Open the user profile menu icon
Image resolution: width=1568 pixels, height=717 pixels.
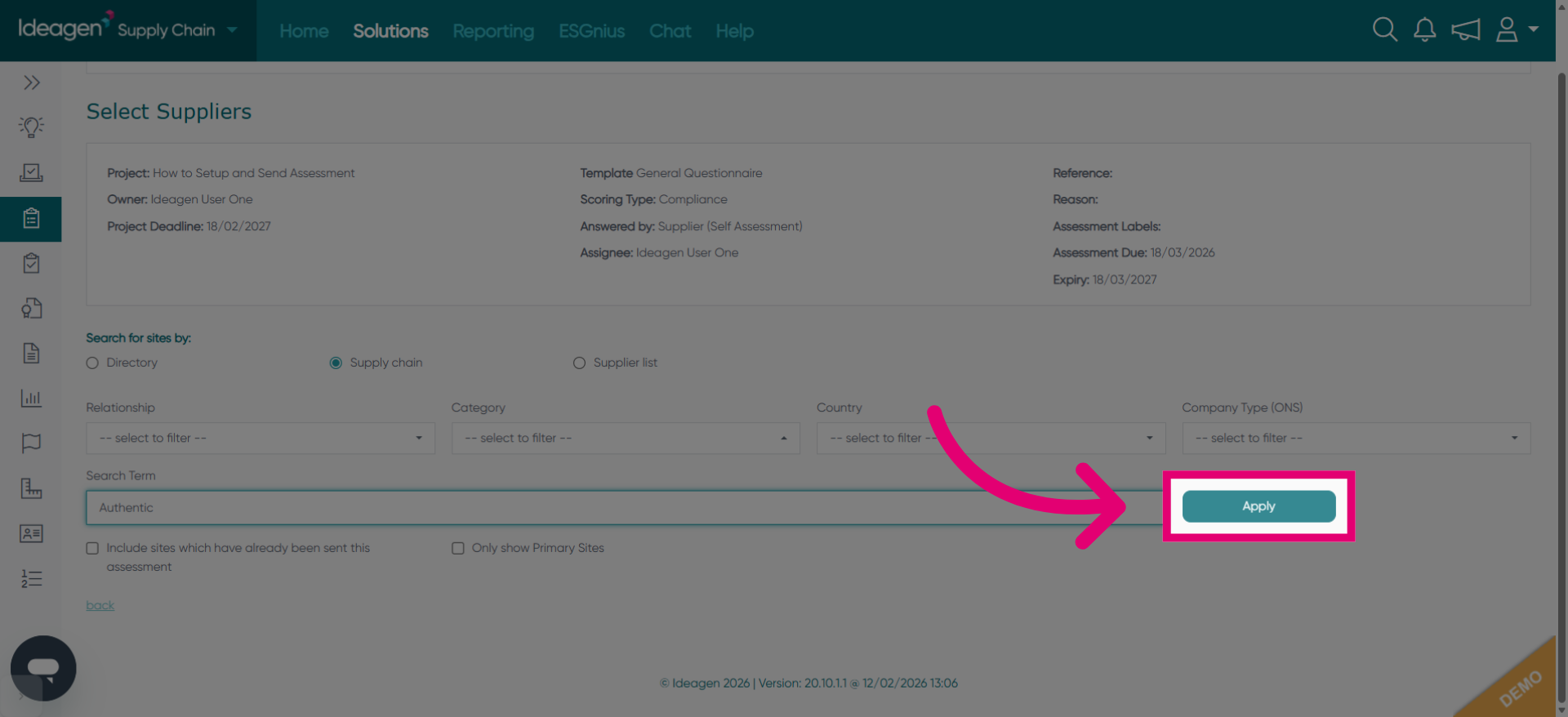pos(1517,29)
